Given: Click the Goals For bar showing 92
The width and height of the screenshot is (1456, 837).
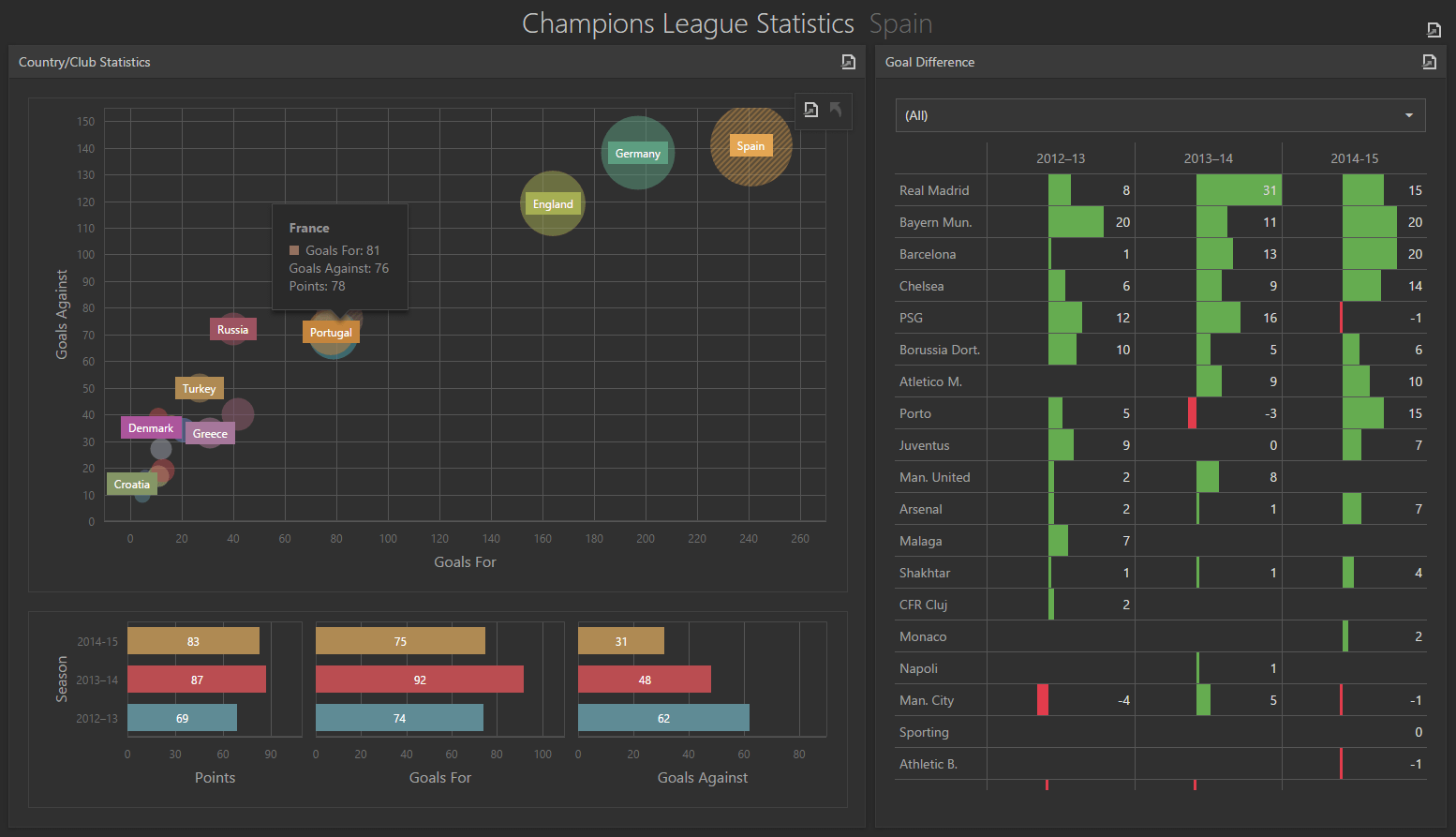Looking at the screenshot, I should [x=420, y=680].
